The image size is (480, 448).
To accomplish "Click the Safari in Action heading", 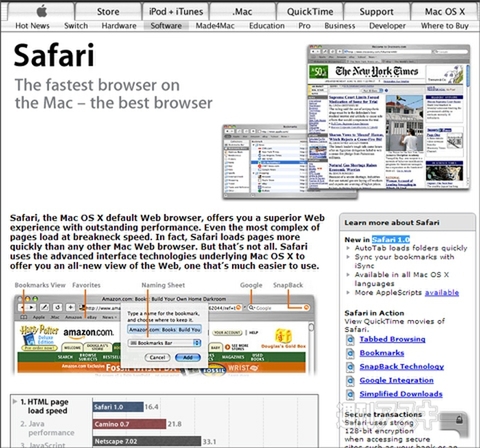I will 374,313.
